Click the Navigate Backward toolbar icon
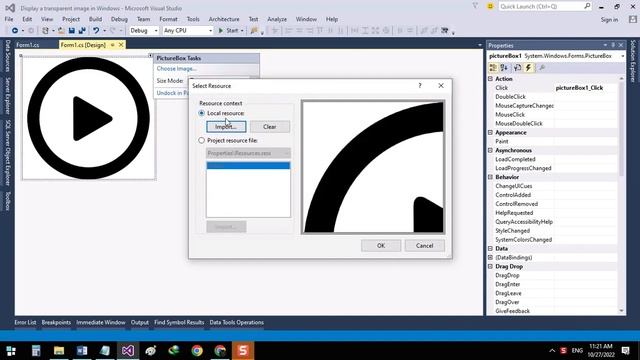640x360 pixels. tap(15, 31)
